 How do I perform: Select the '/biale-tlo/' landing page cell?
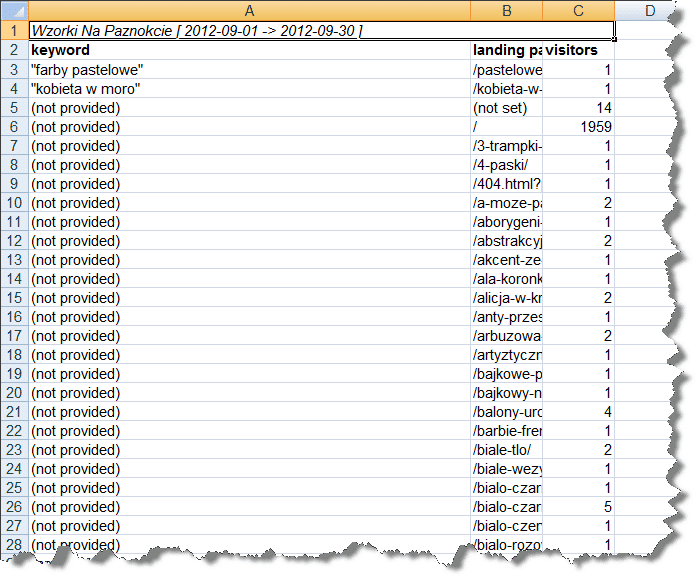click(506, 450)
